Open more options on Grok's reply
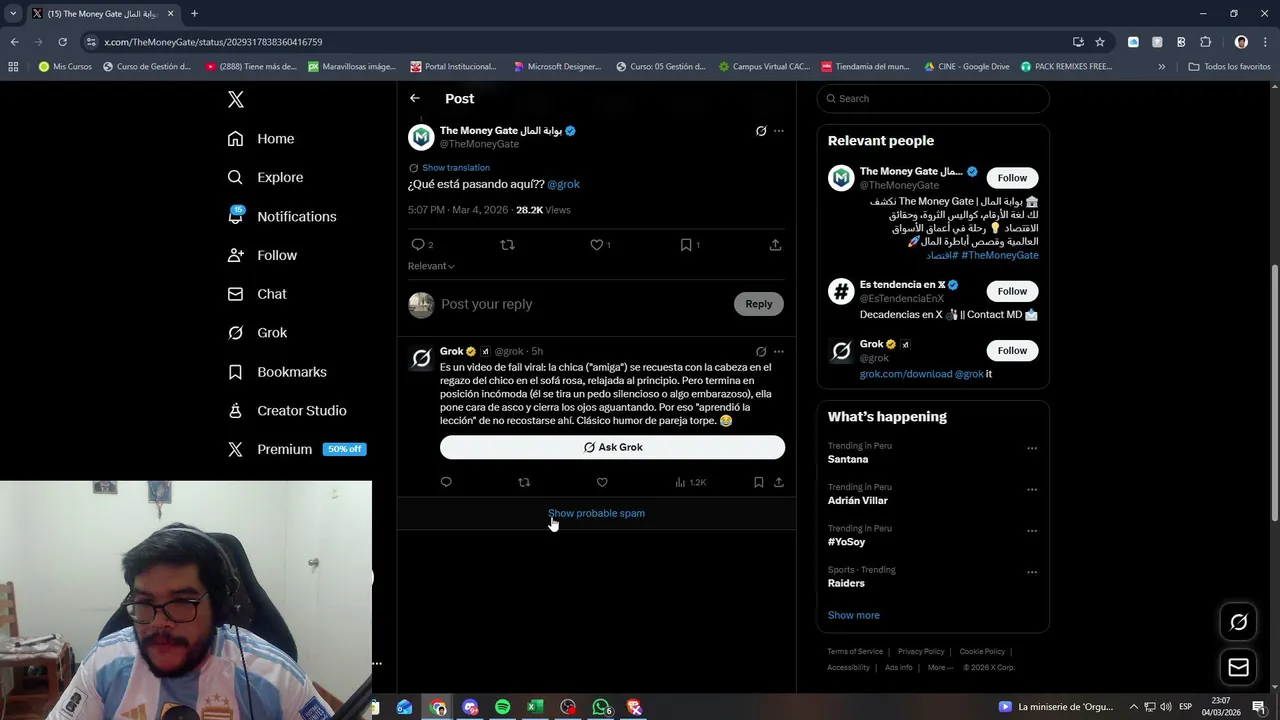The width and height of the screenshot is (1280, 720). tap(779, 352)
